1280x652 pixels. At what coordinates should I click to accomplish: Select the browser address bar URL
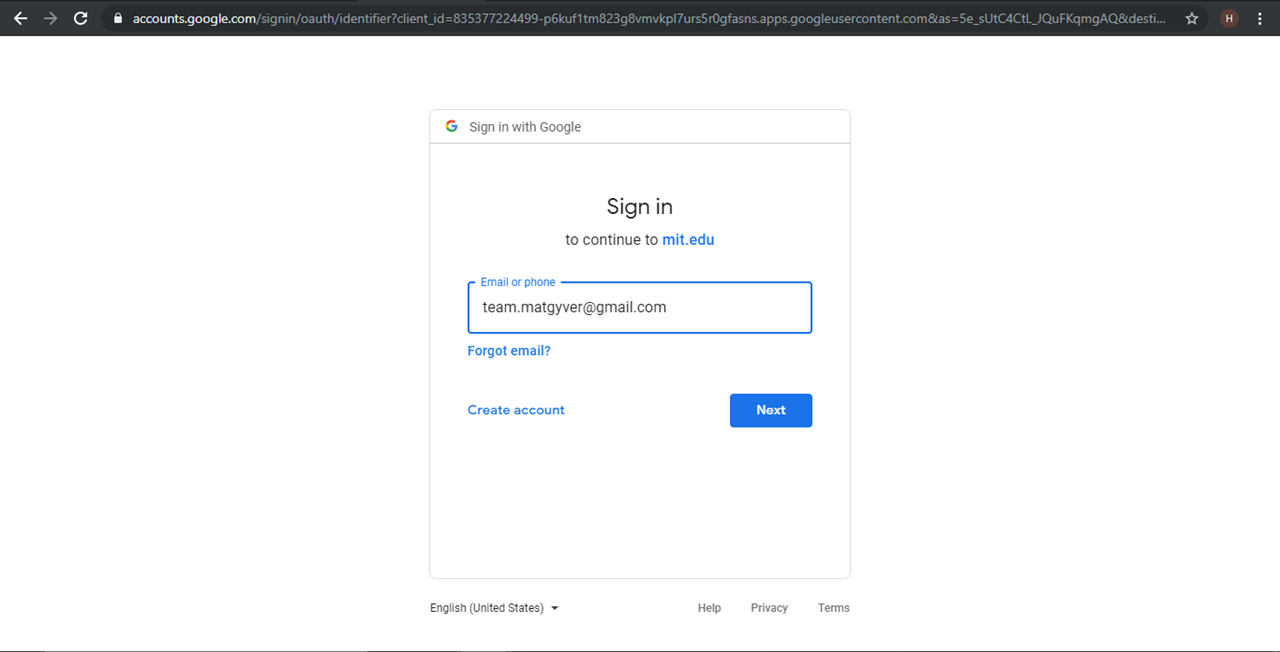click(x=648, y=18)
